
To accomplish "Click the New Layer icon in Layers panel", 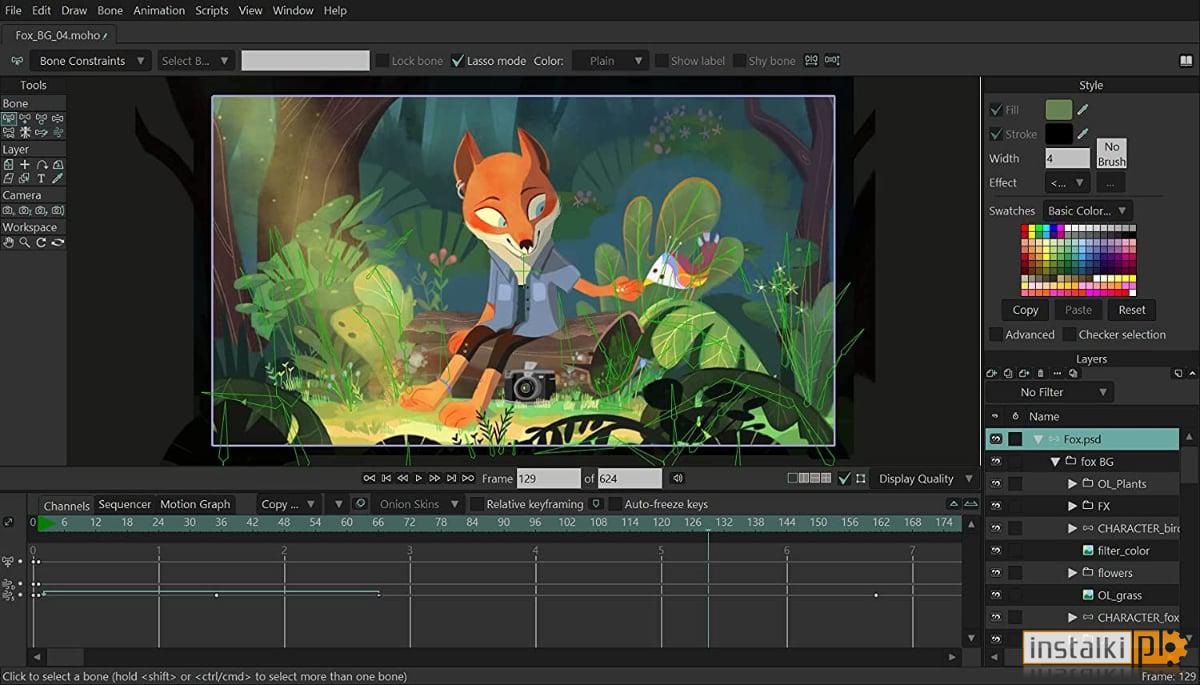I will click(x=991, y=373).
